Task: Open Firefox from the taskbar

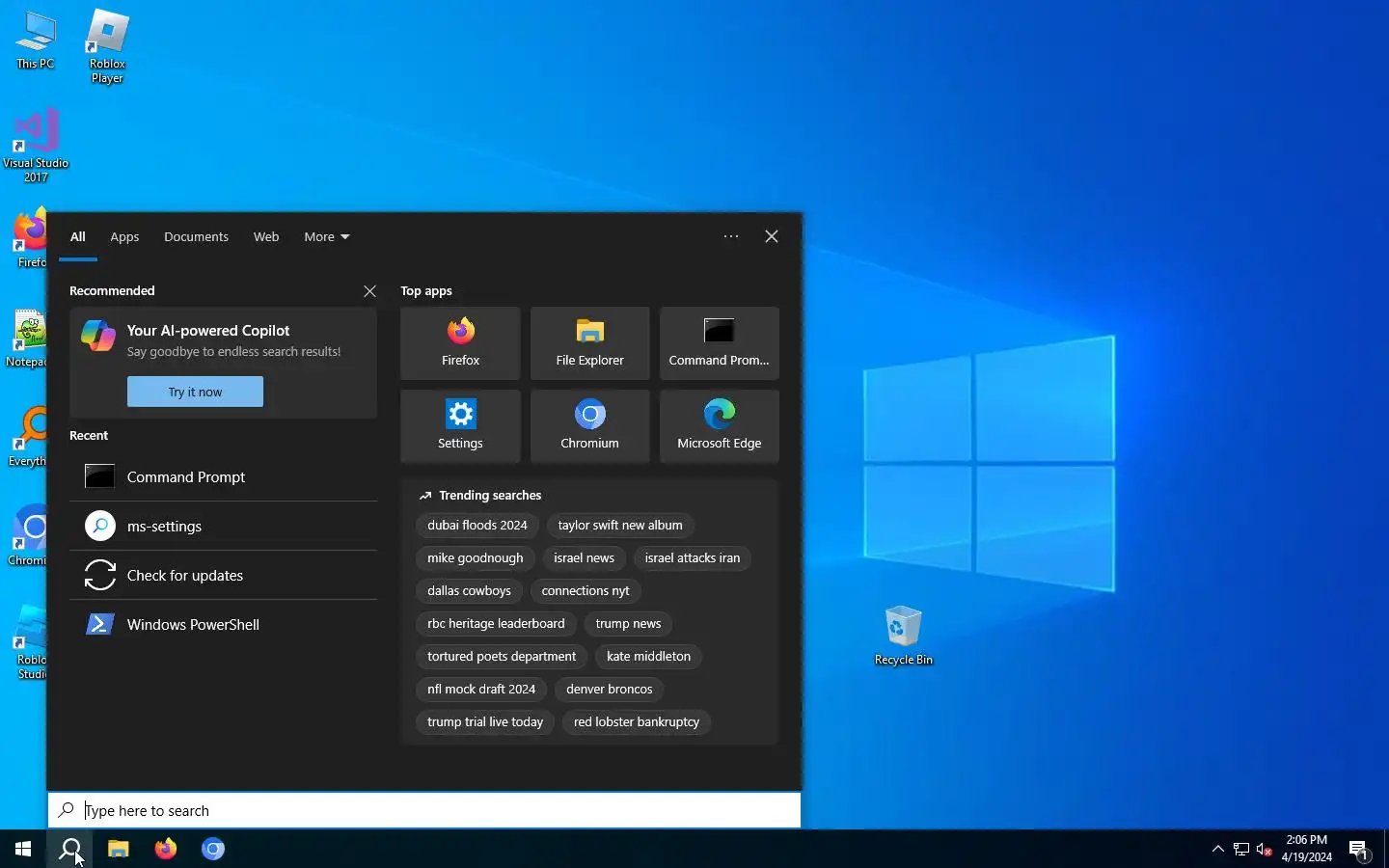Action: 166,849
